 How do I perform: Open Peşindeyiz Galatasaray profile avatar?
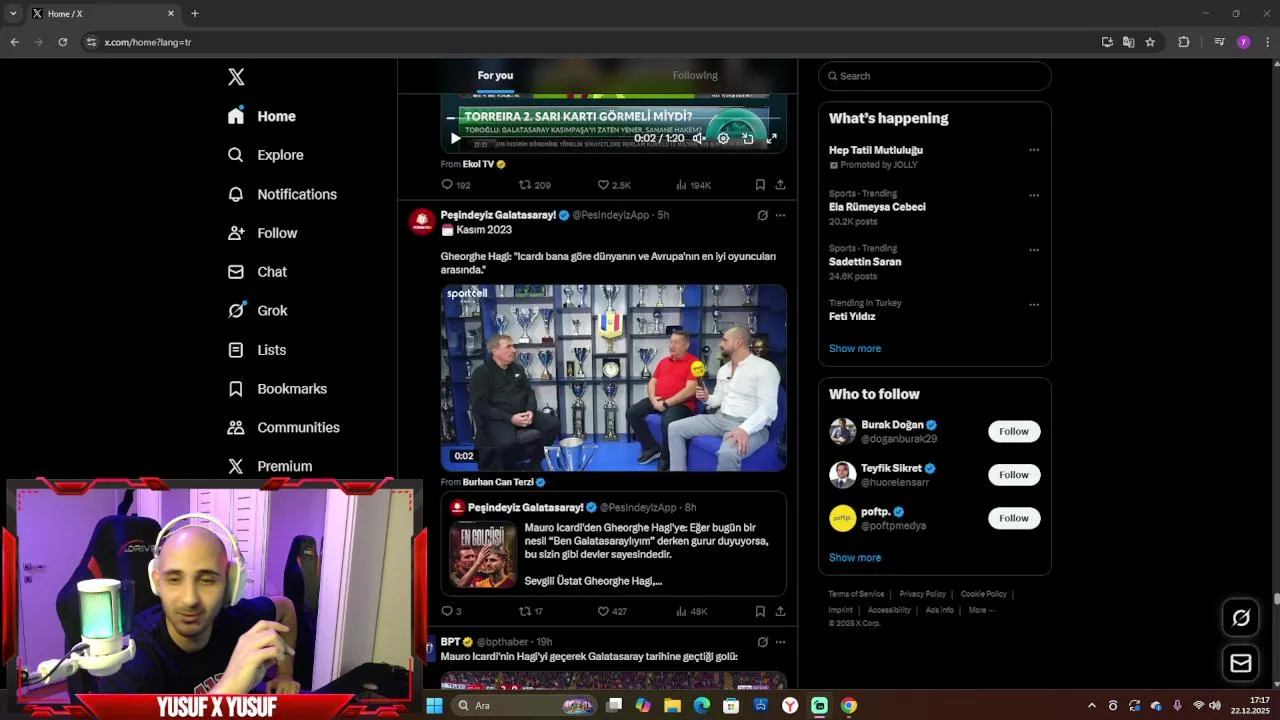coord(422,222)
